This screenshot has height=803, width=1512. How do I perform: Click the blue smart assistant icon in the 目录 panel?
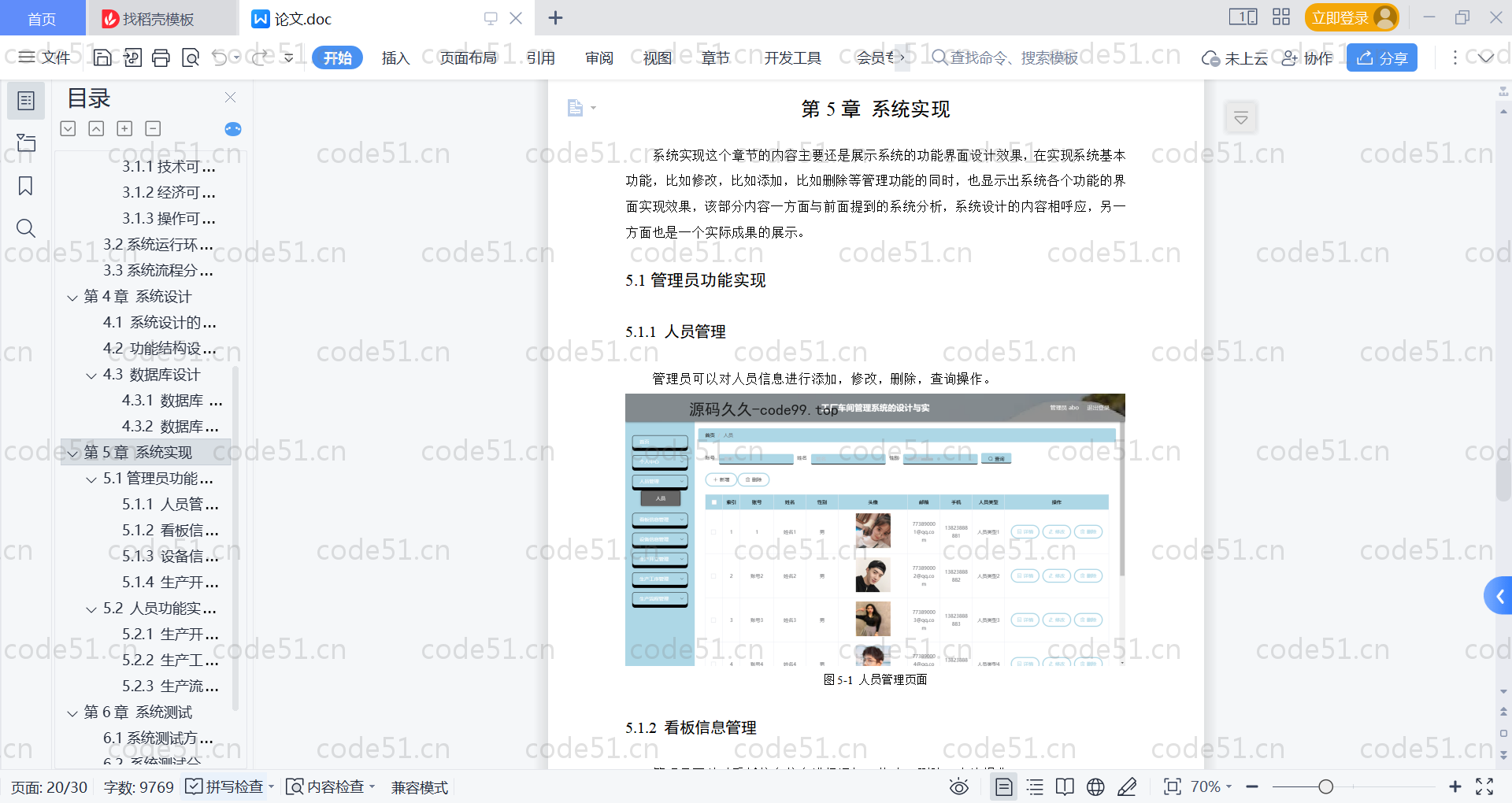coord(233,129)
